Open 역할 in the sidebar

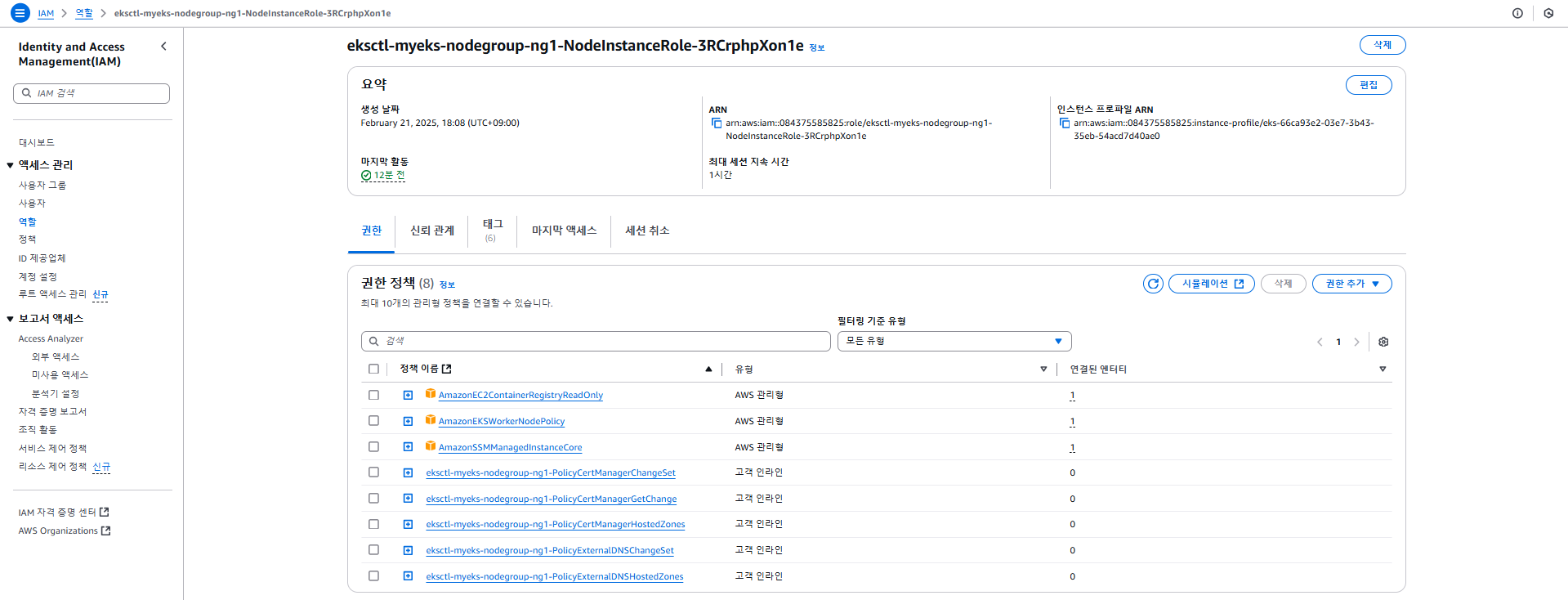[28, 222]
